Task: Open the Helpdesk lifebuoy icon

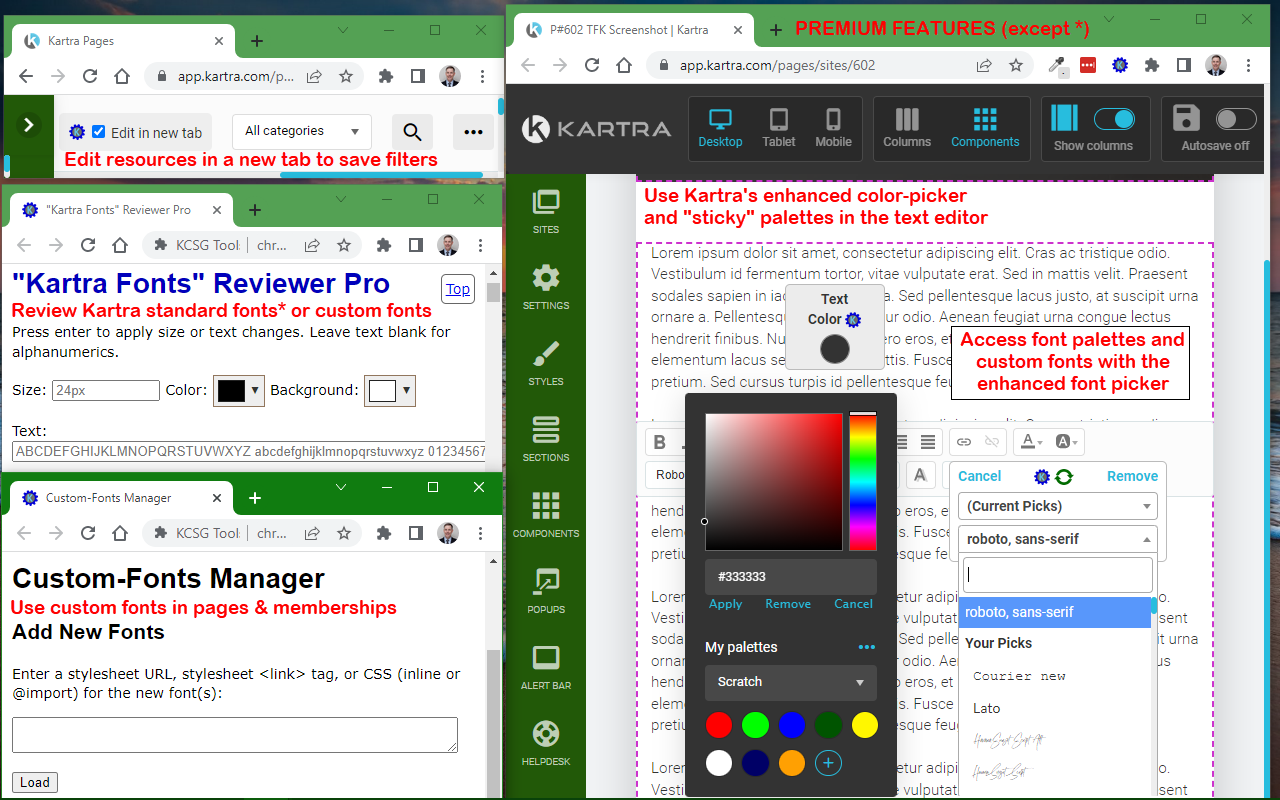Action: coord(546,743)
